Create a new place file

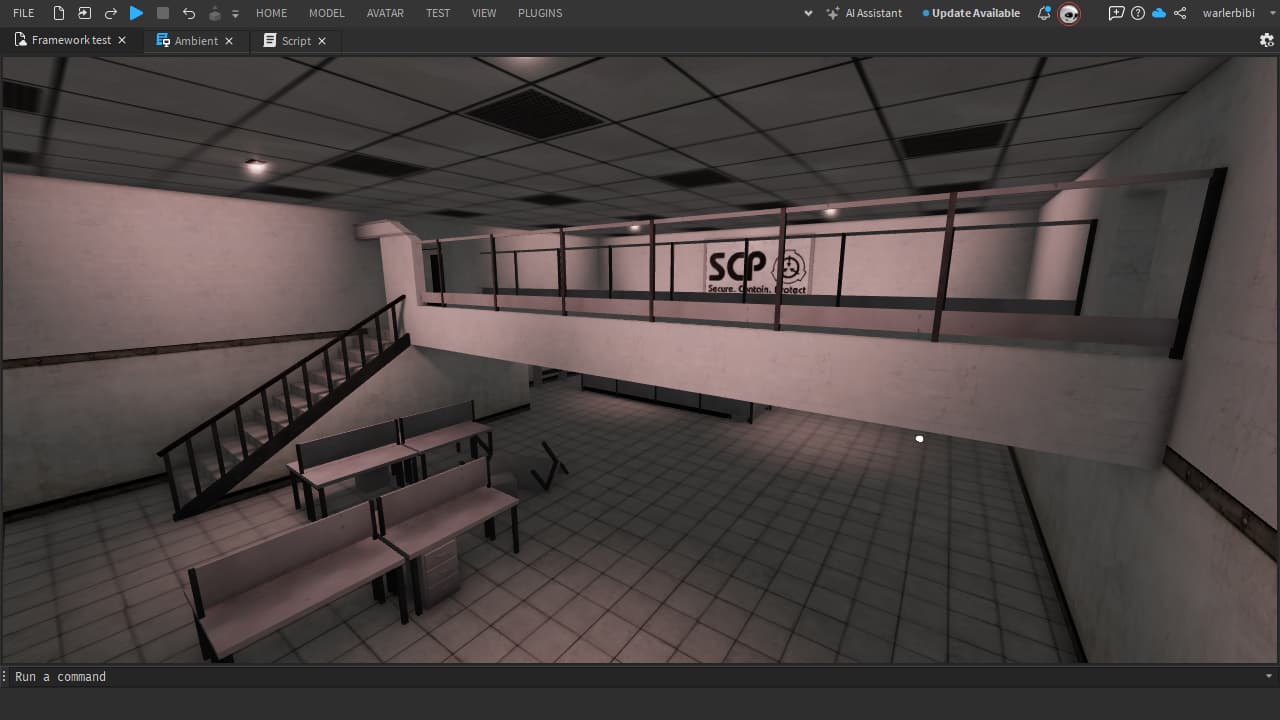(58, 12)
